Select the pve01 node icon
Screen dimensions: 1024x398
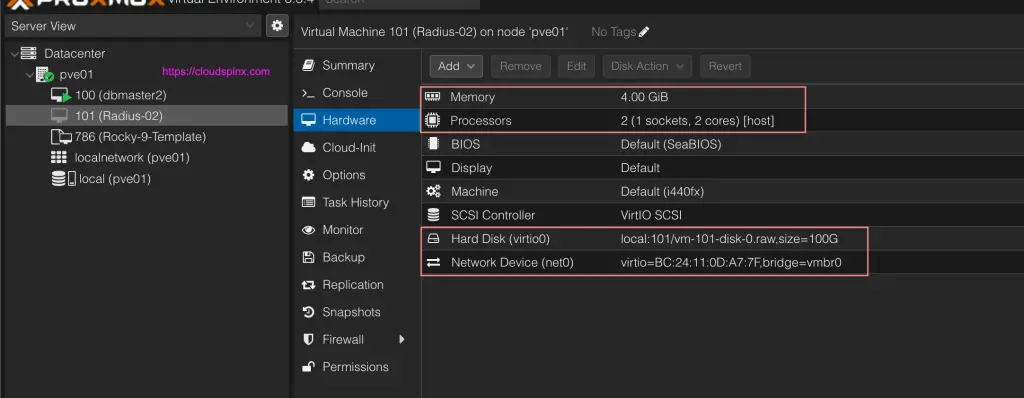pyautogui.click(x=44, y=75)
